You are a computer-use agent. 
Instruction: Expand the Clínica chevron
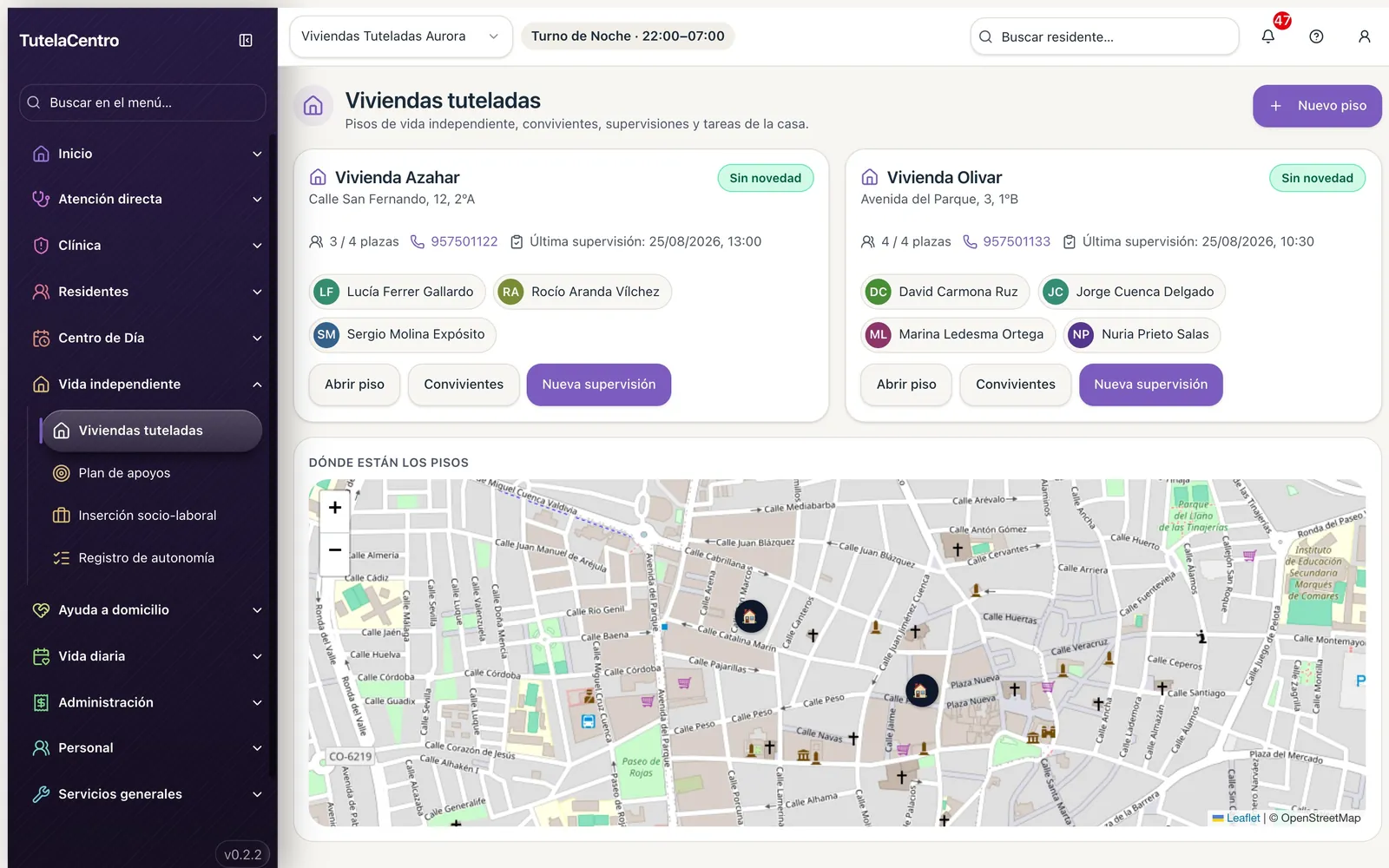click(x=257, y=246)
